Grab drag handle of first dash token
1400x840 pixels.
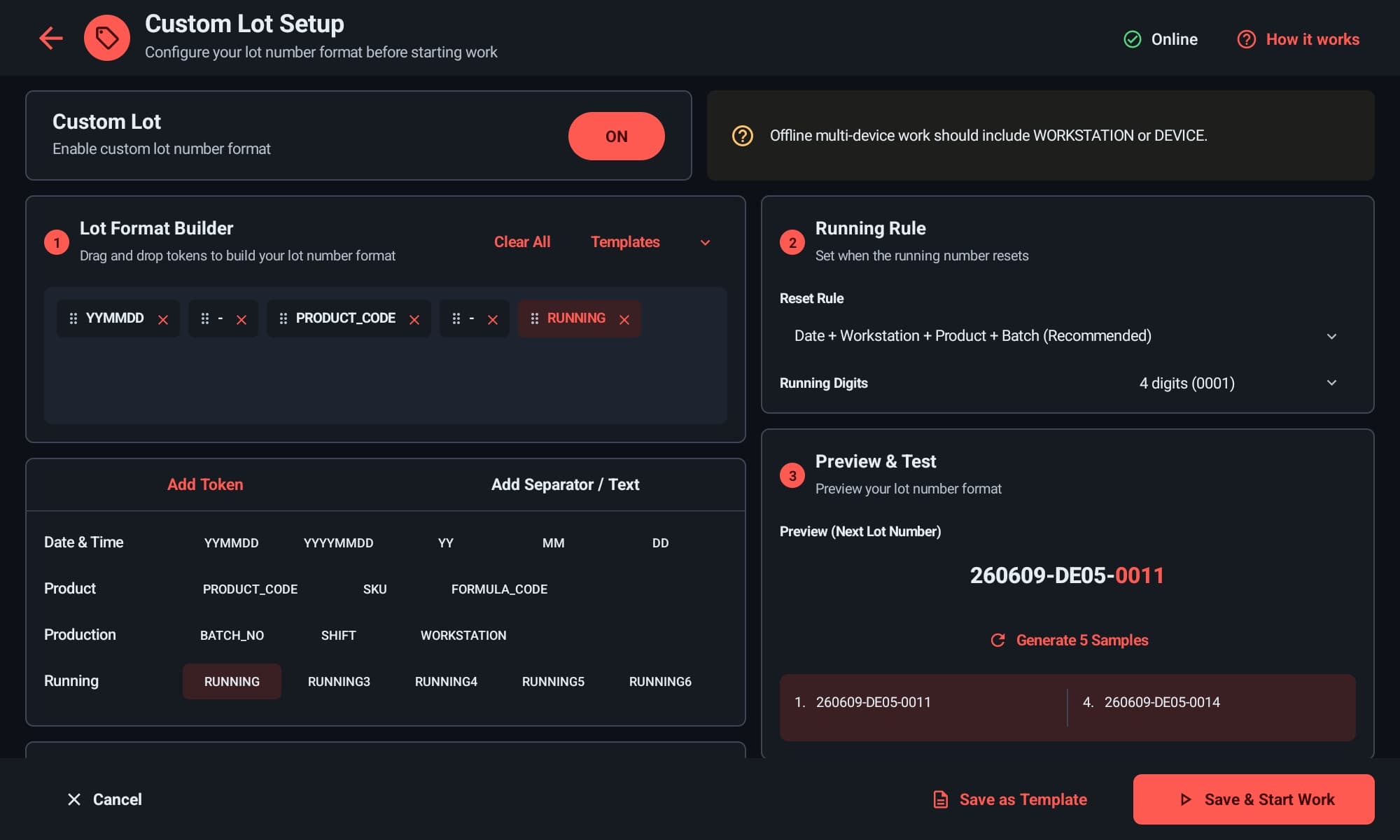[x=204, y=318]
